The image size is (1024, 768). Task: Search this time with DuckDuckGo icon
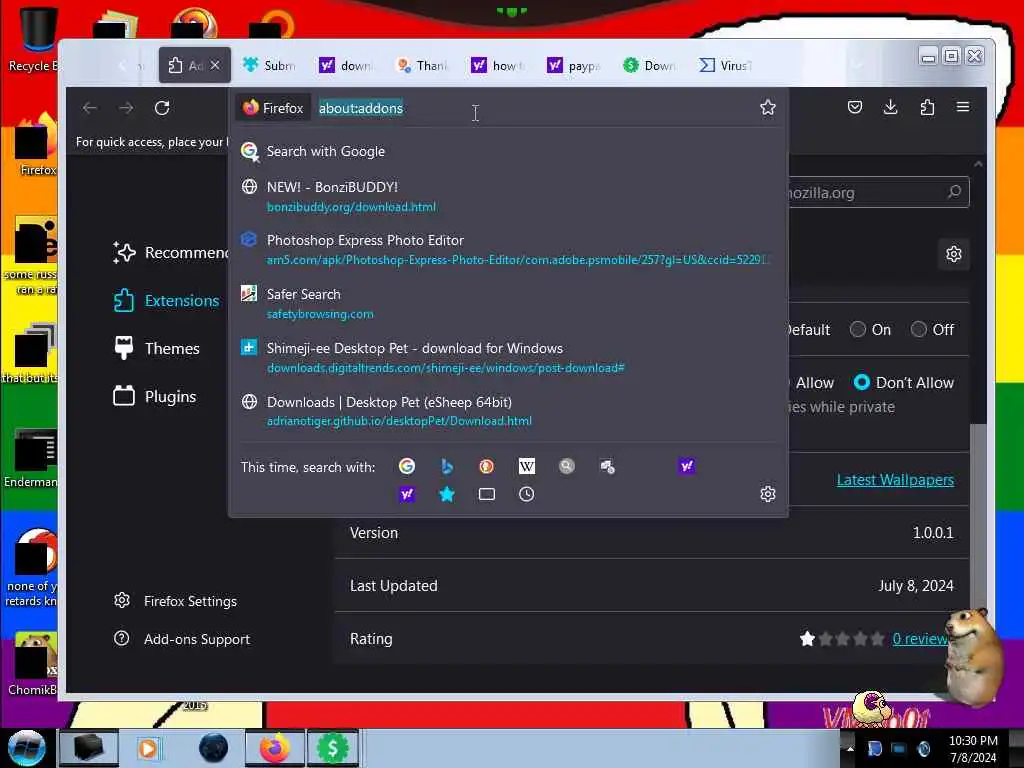(487, 466)
